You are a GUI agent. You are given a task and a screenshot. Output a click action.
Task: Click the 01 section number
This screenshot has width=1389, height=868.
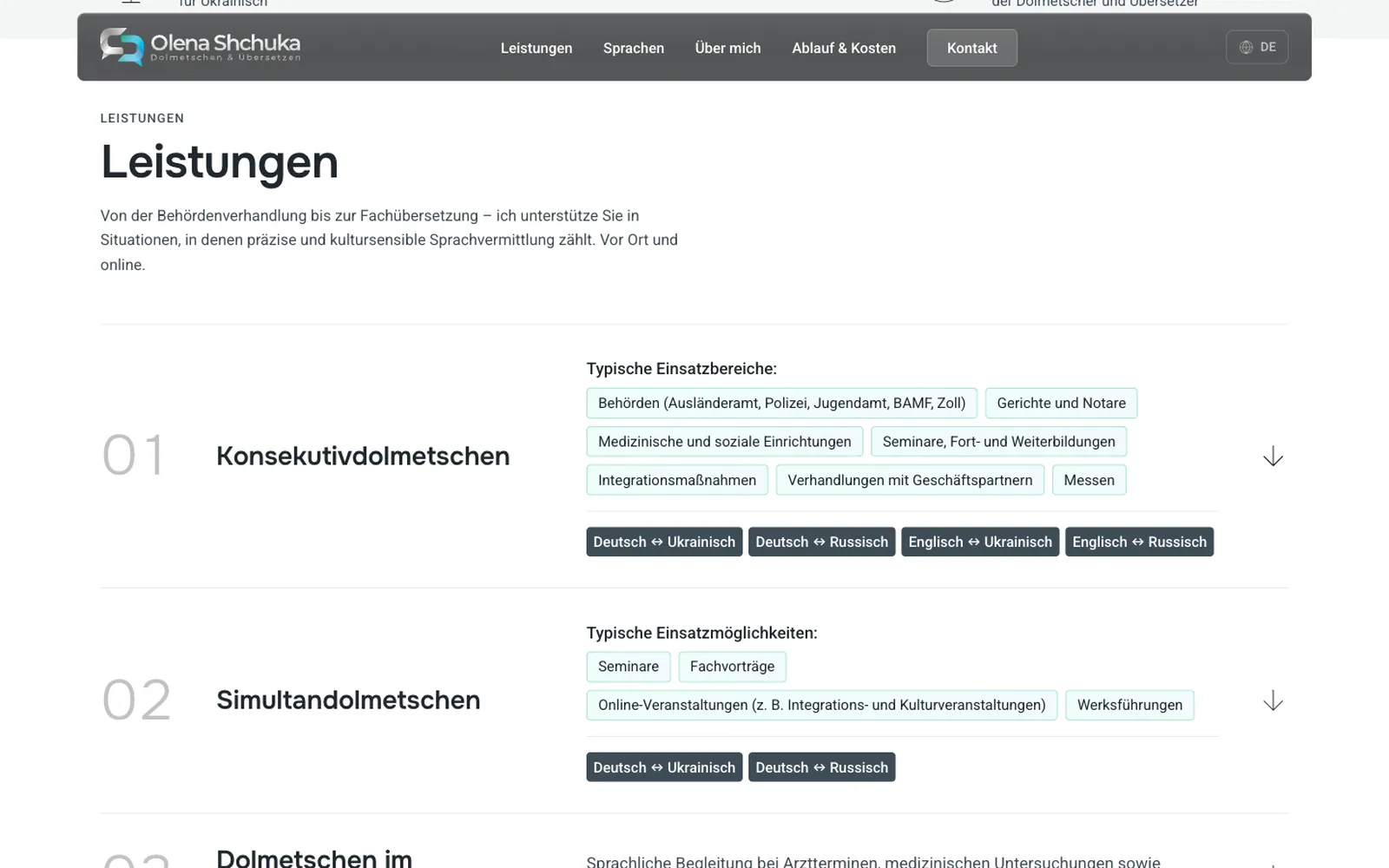point(133,456)
